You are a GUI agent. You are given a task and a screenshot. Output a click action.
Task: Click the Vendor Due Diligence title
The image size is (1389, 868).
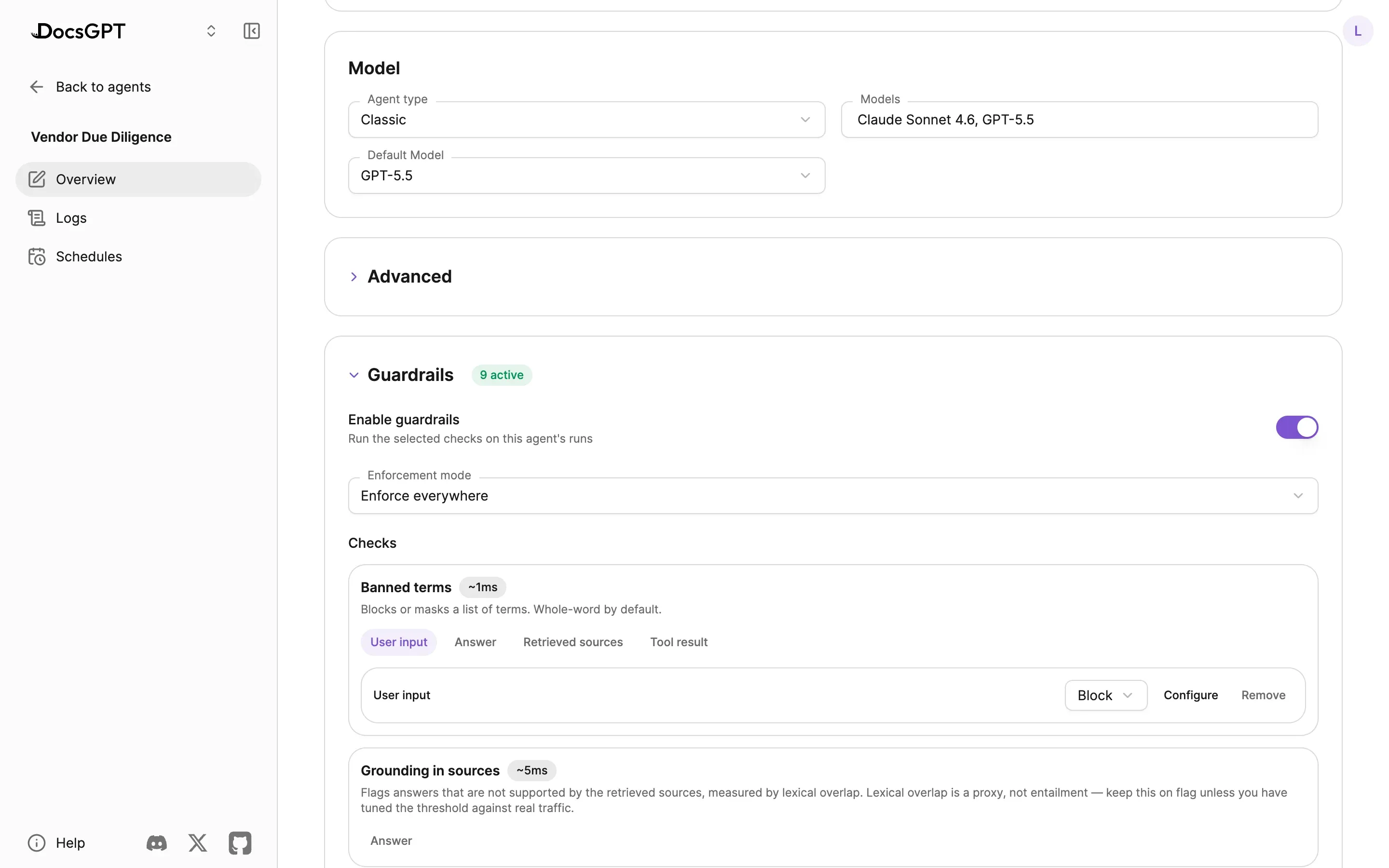[x=101, y=136]
